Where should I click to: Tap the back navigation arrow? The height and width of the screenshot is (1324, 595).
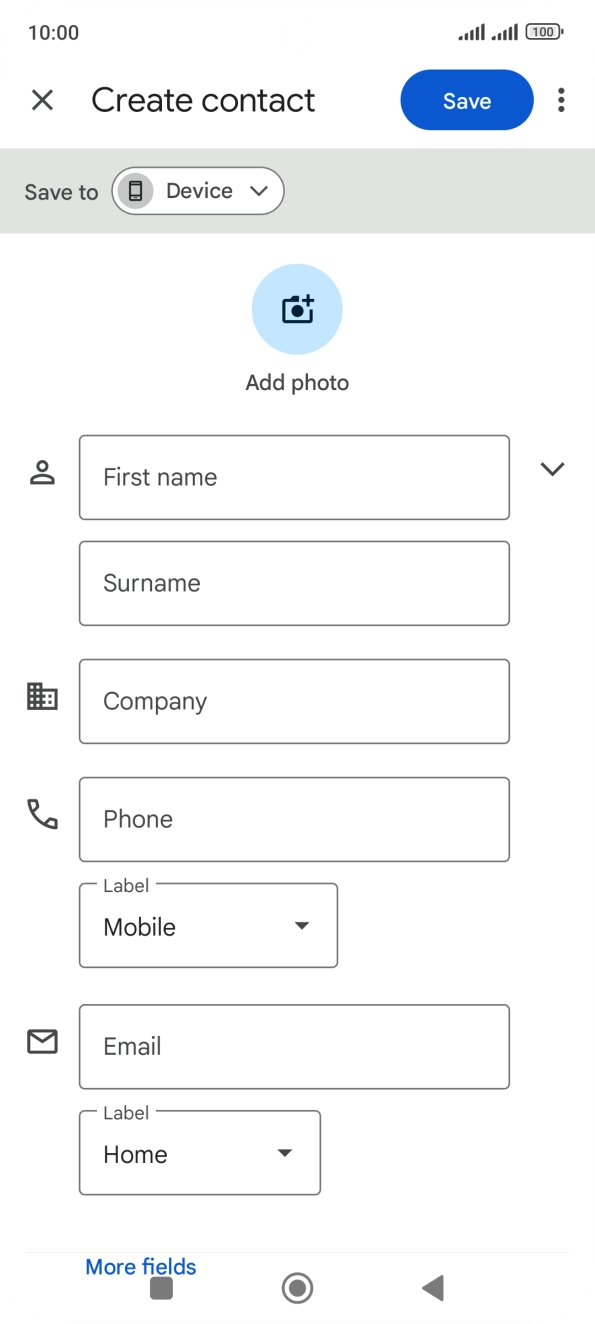(x=432, y=1288)
